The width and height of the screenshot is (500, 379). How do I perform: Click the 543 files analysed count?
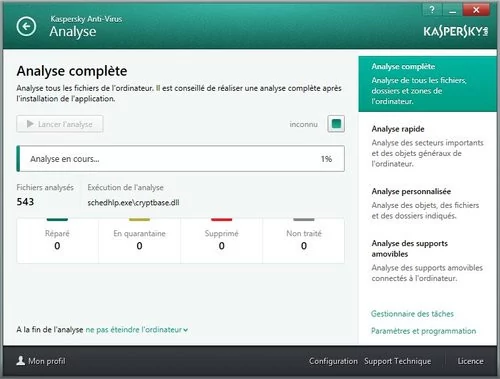point(25,202)
